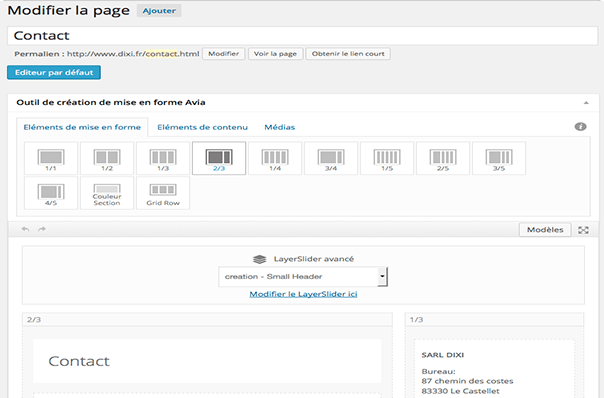Image resolution: width=604 pixels, height=398 pixels.
Task: Follow the Modifier le LayerSlider ici link
Action: 303,294
